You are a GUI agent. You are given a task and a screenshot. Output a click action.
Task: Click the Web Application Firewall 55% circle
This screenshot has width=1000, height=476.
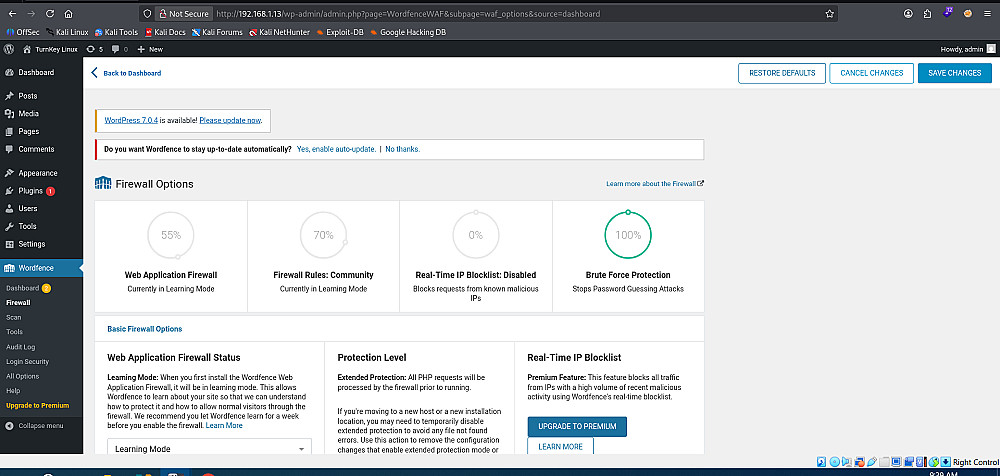(x=171, y=235)
